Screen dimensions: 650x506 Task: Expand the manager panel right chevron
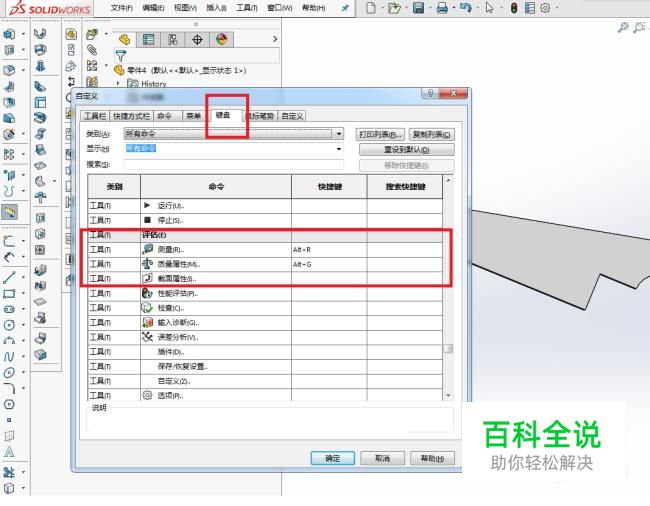275,39
